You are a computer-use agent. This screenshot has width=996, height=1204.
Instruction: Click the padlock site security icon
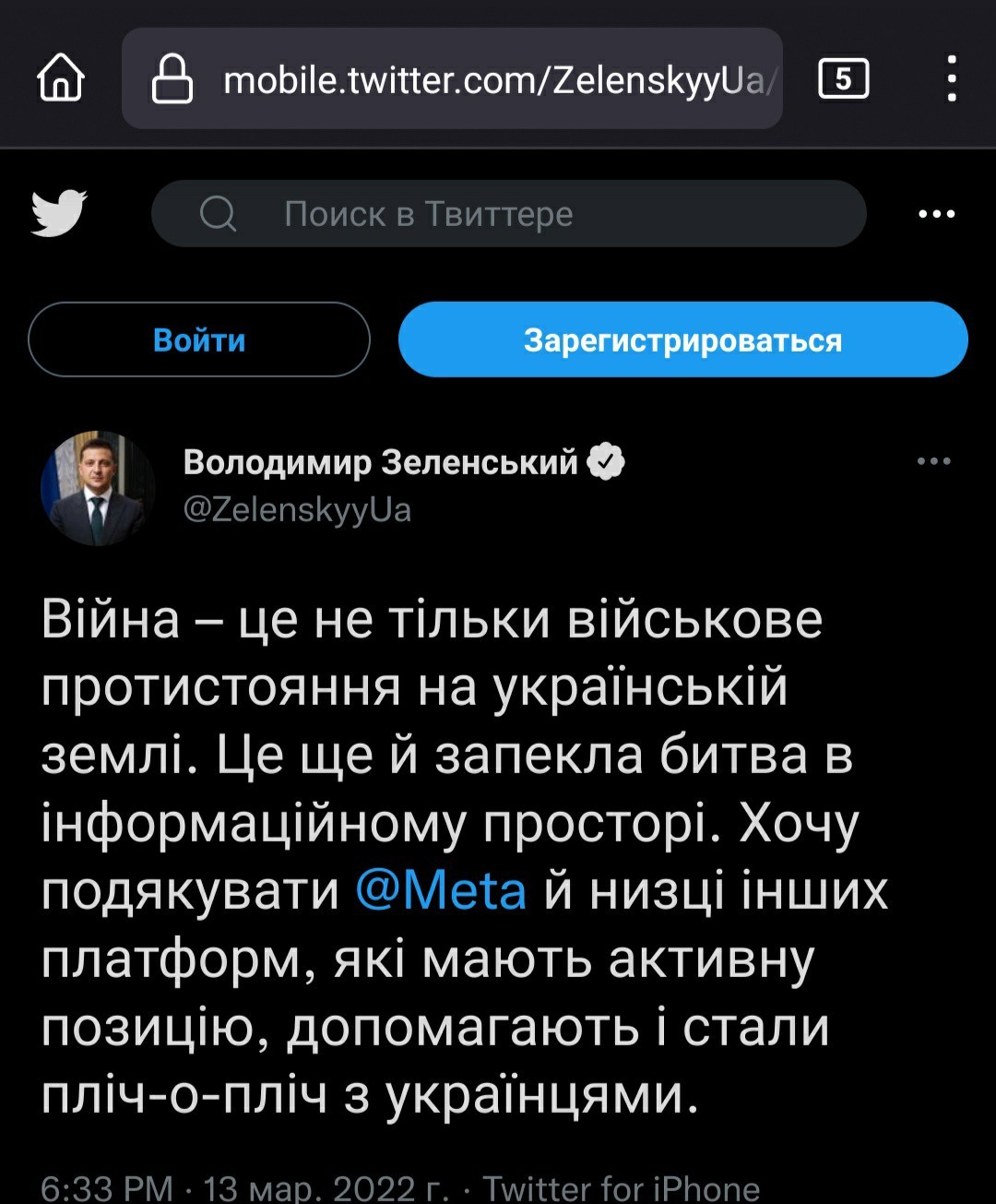(x=172, y=77)
